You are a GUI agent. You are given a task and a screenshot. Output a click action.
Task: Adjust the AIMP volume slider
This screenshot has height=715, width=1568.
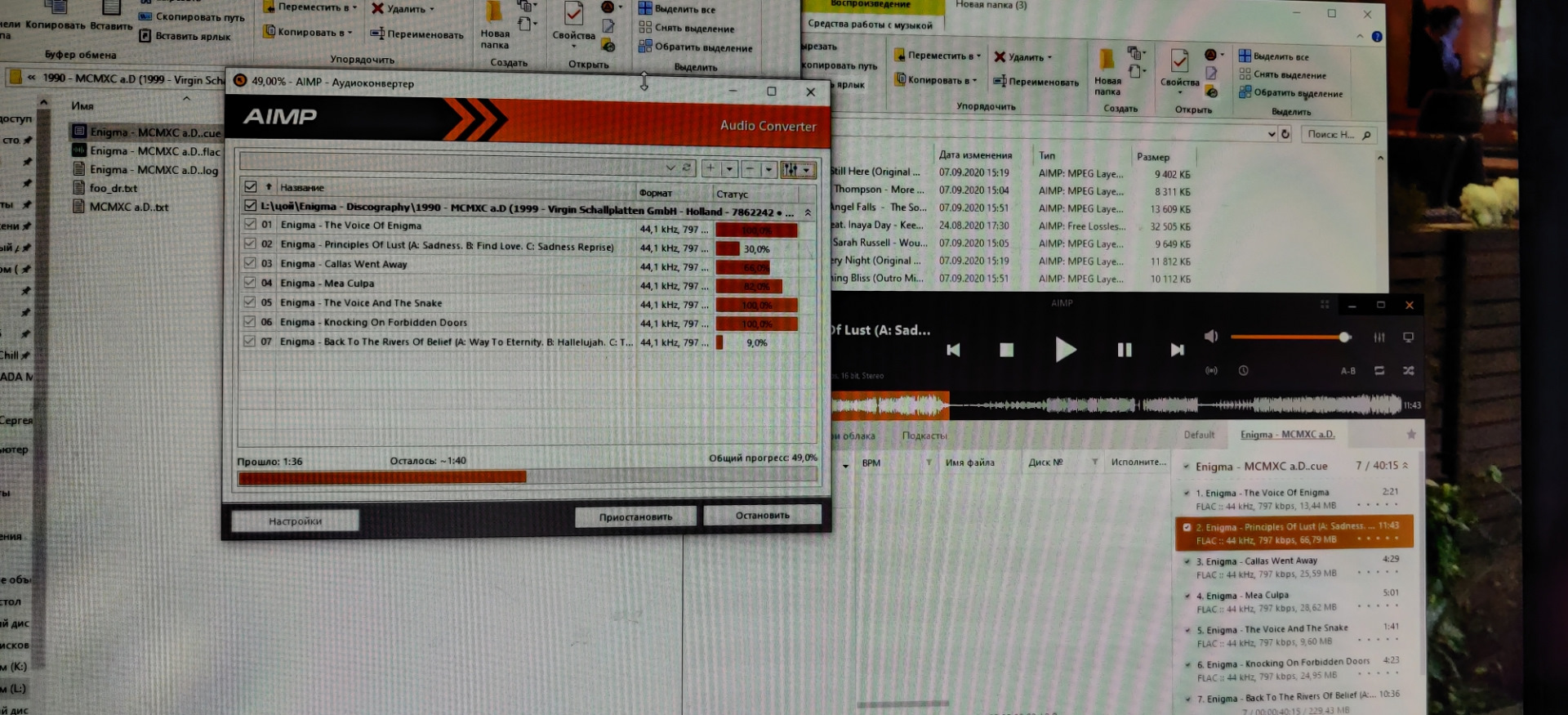coord(1290,337)
